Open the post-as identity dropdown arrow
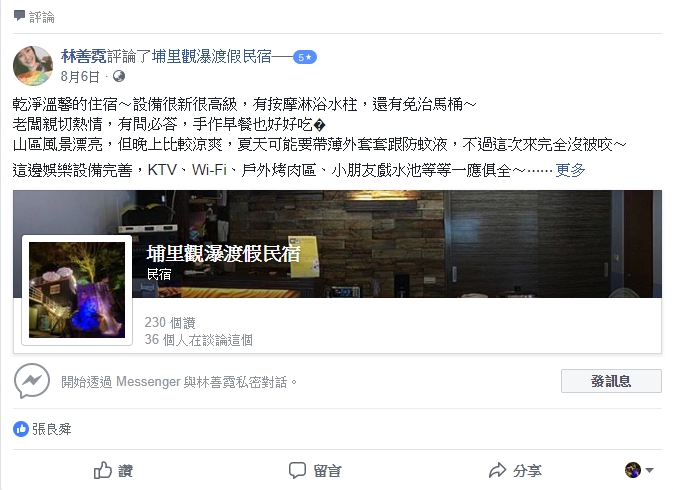Screen dimensions: 673x490 (x=649, y=470)
